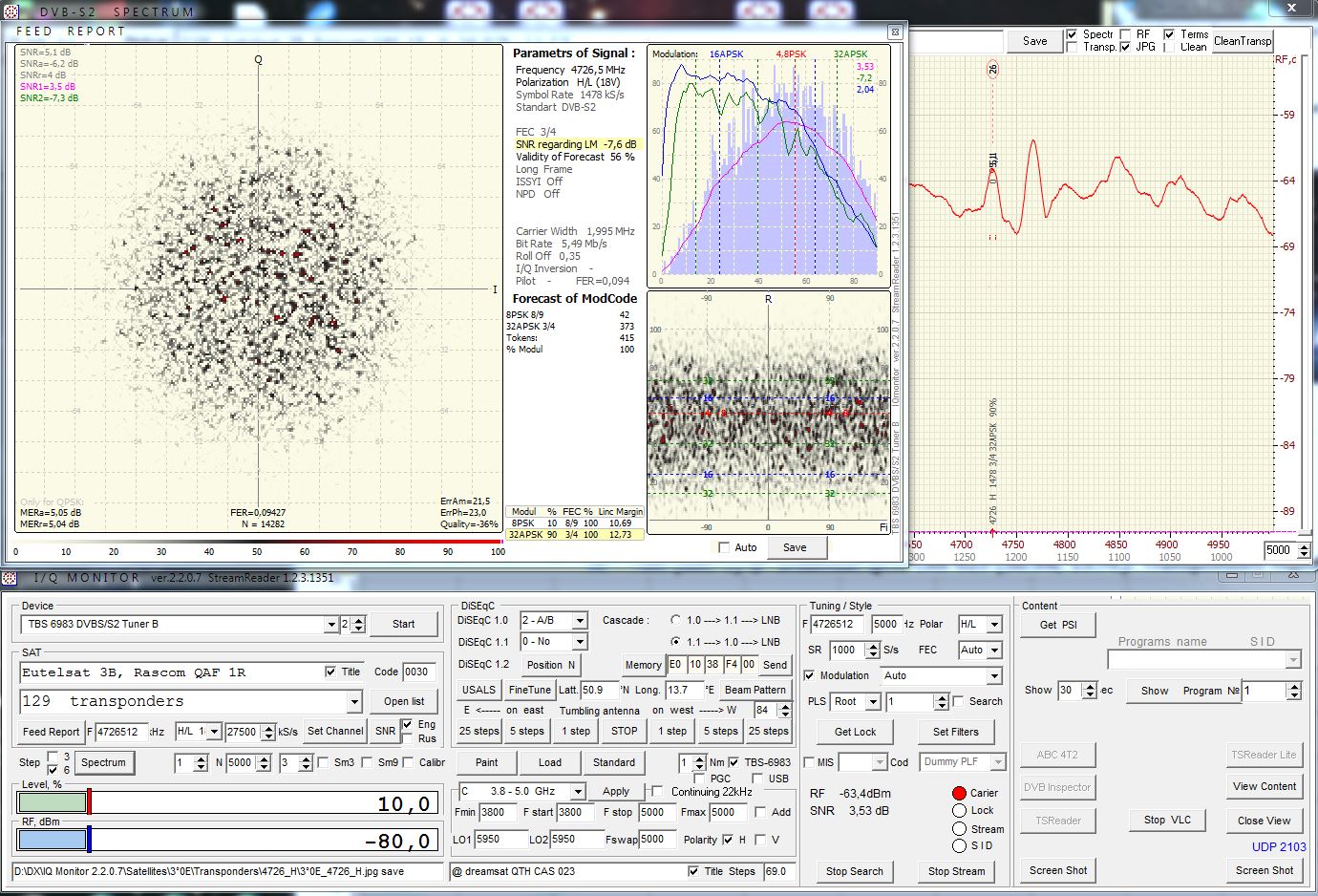Expand the Modulation Auto dropdown
This screenshot has width=1318, height=896.
tap(993, 676)
